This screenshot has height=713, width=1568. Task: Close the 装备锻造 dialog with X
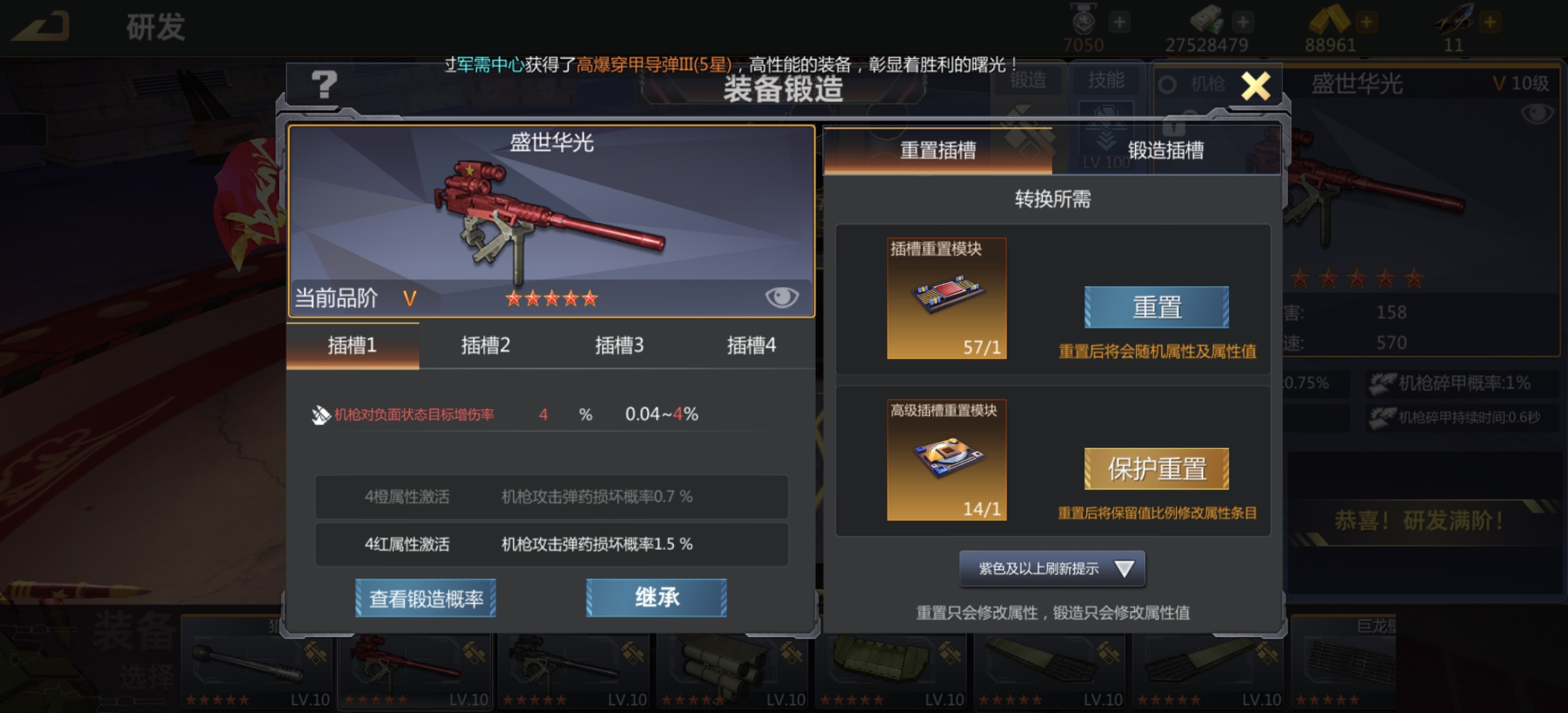click(1255, 86)
